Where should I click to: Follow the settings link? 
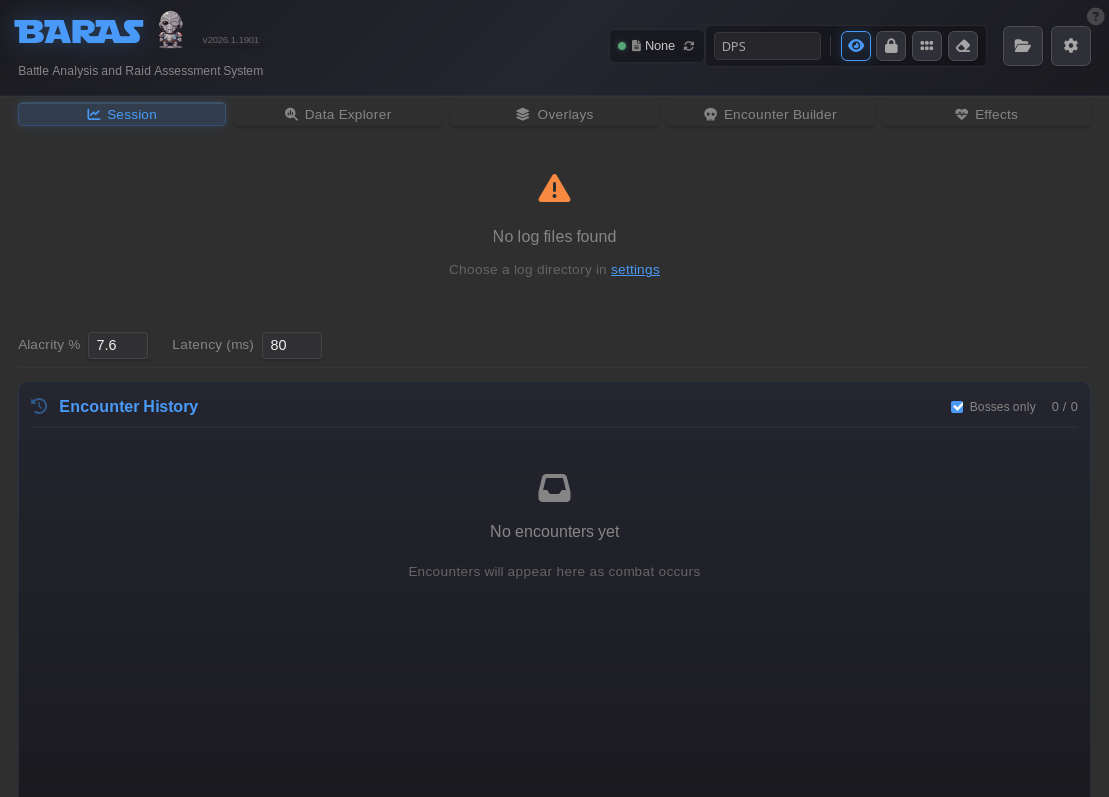click(x=635, y=270)
